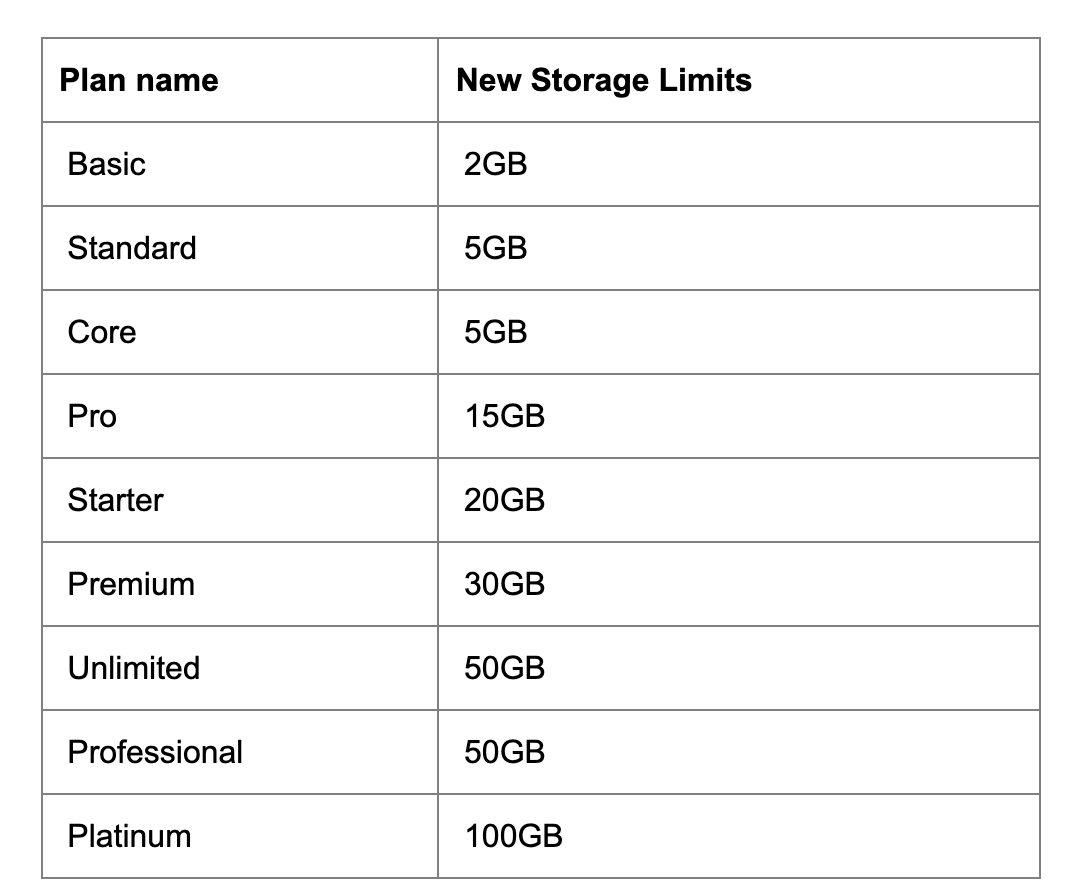Select the Standard plan name cell
Screen dimensions: 1079x892
(x=132, y=248)
